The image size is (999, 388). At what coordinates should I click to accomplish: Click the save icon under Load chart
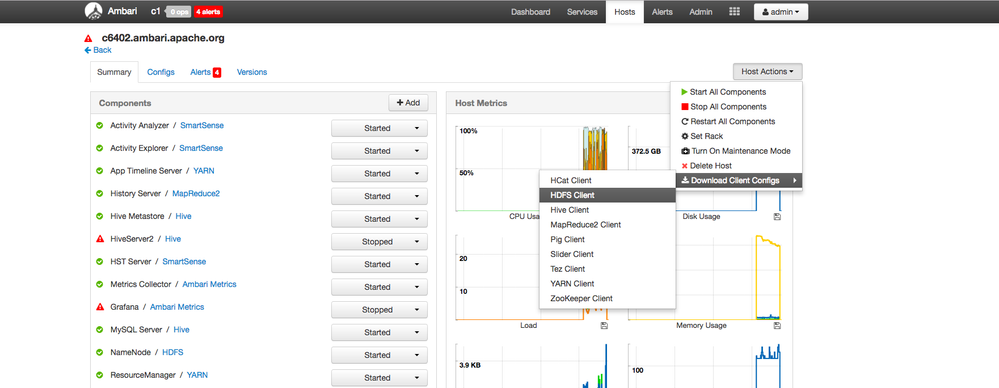tap(604, 326)
